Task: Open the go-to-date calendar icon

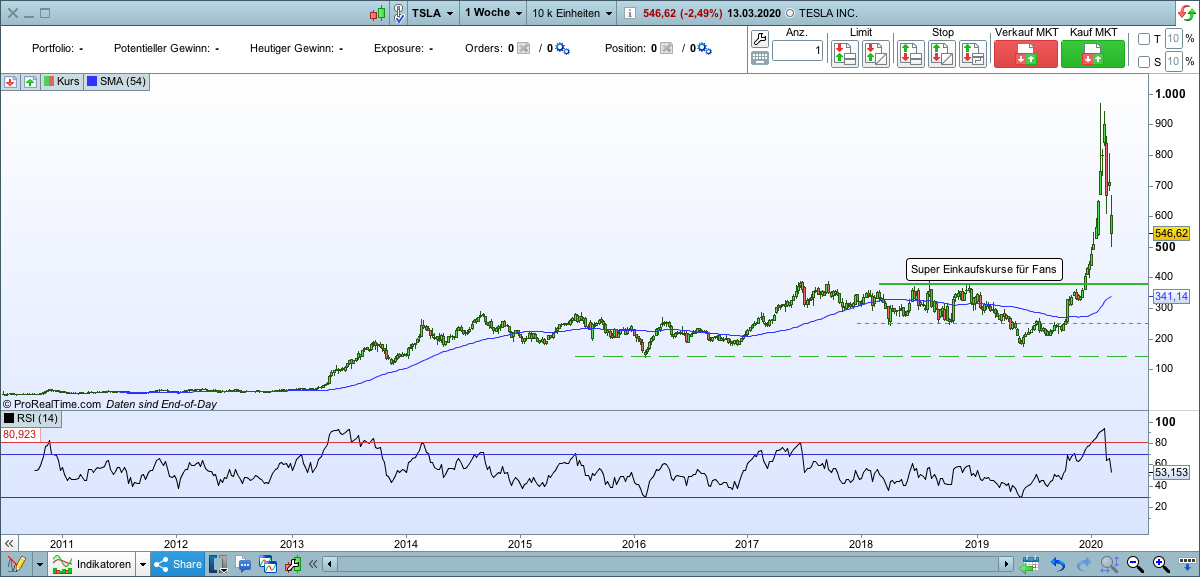Action: click(x=1031, y=563)
